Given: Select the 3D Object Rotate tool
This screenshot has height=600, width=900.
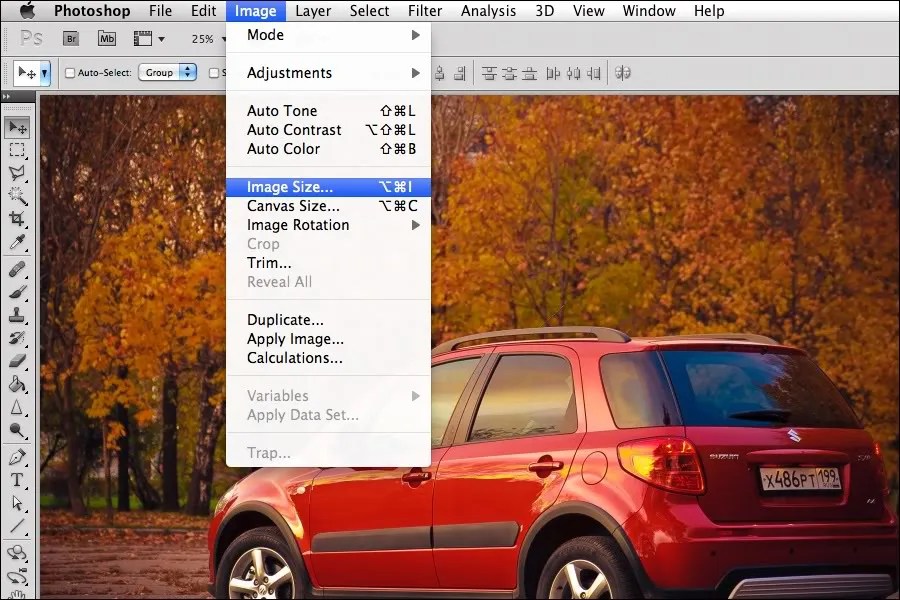Looking at the screenshot, I should pos(17,553).
